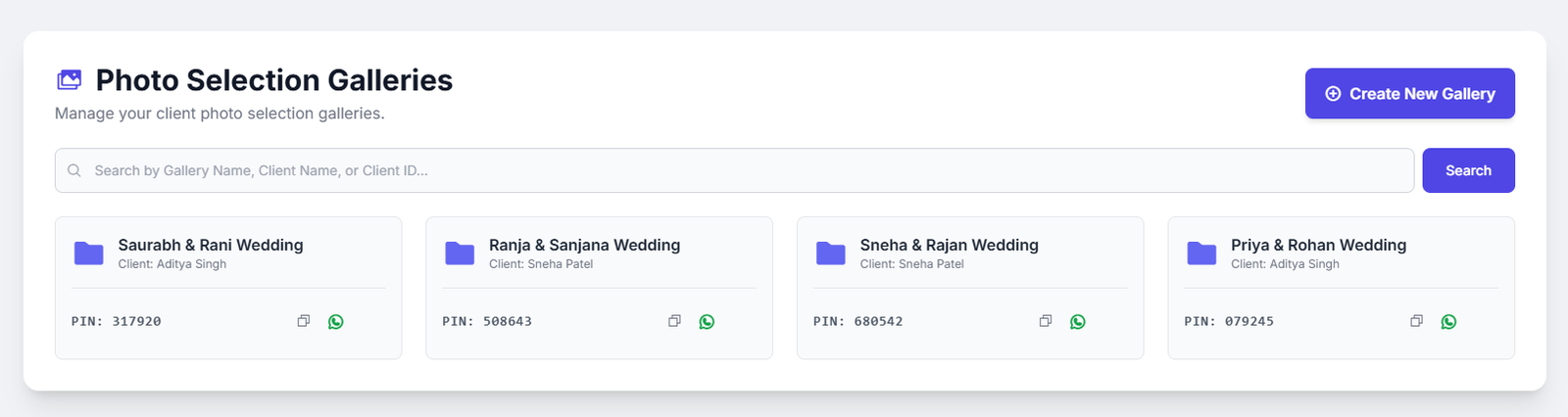
Task: Open the Priya & Rohan Wedding gallery title
Action: coord(1318,245)
